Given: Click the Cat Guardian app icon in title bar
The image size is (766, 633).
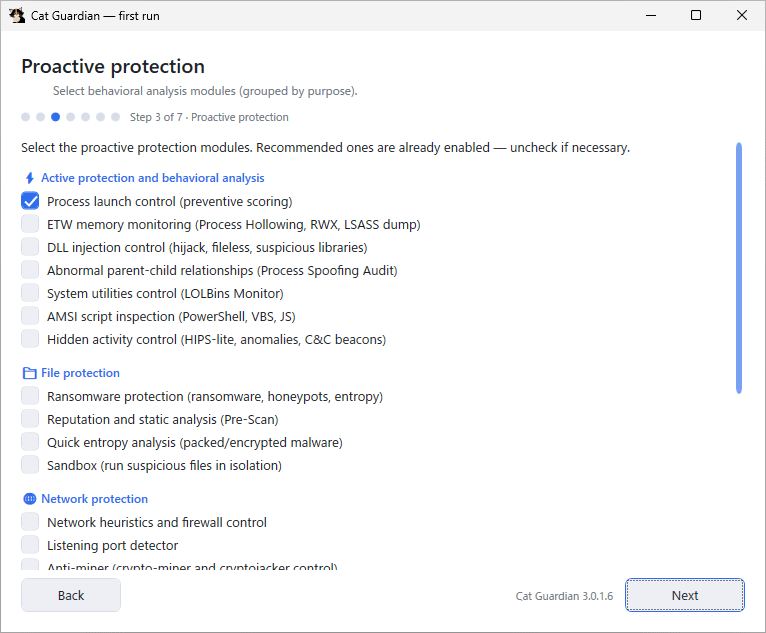Looking at the screenshot, I should pyautogui.click(x=17, y=16).
